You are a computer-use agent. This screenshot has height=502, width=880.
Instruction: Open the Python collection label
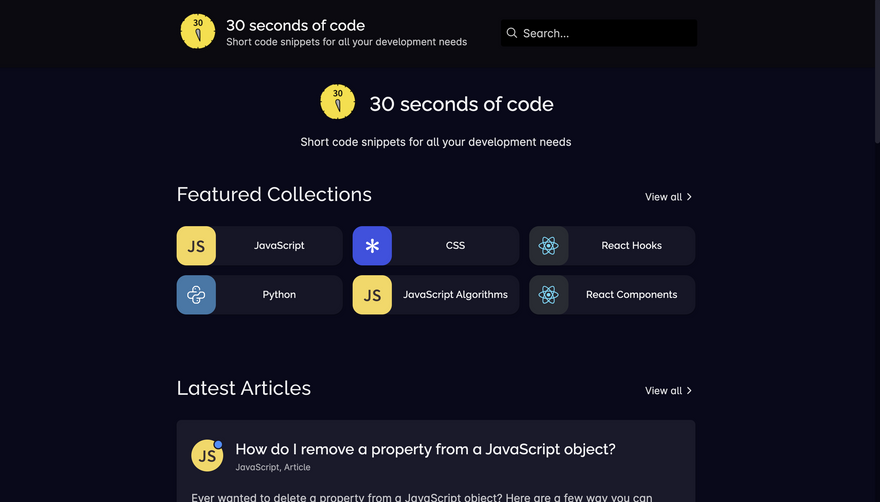pyautogui.click(x=279, y=295)
